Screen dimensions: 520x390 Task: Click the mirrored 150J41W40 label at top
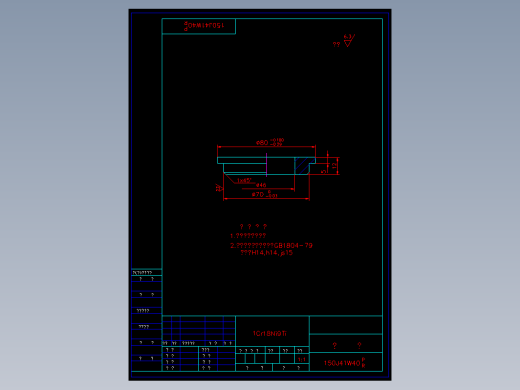click(204, 25)
